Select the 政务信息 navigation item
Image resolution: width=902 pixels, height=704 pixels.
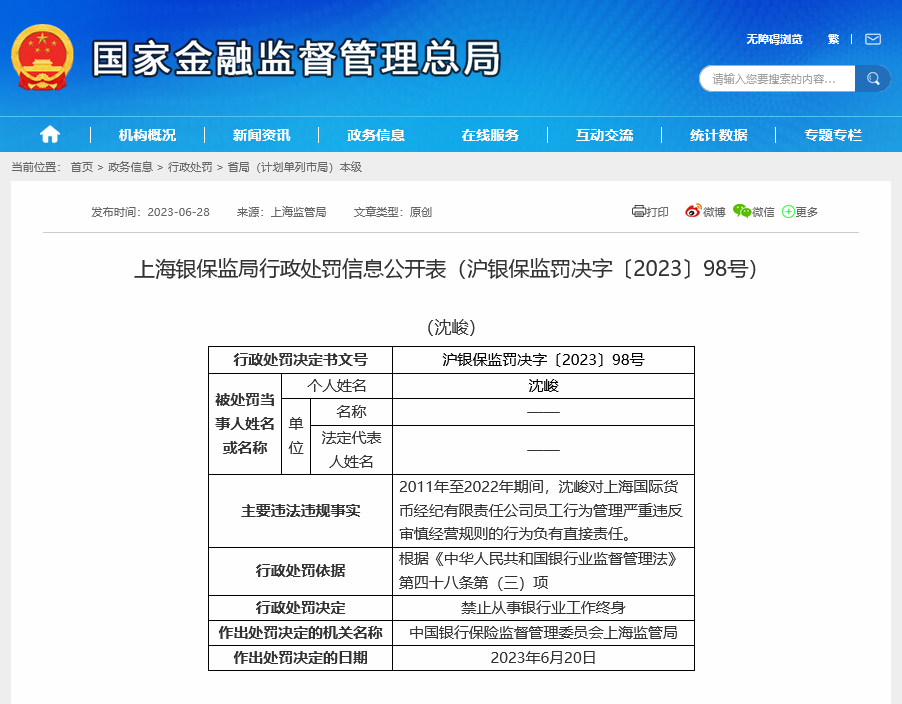point(376,135)
